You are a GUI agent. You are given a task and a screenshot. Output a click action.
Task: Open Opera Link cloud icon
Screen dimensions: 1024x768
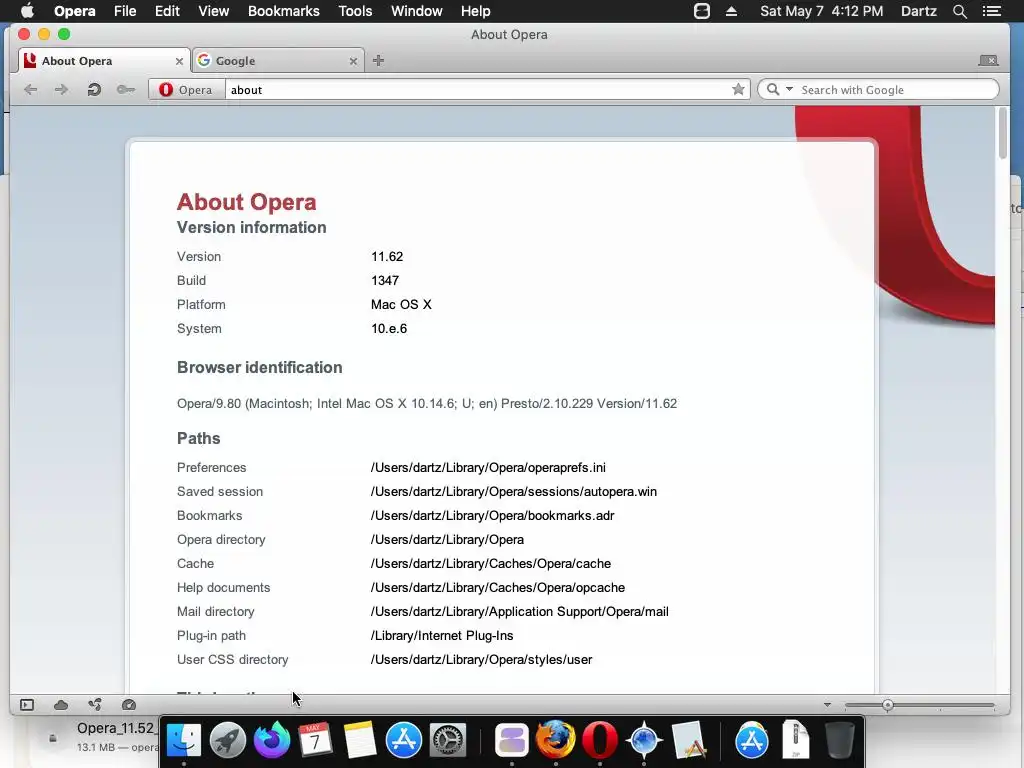61,705
